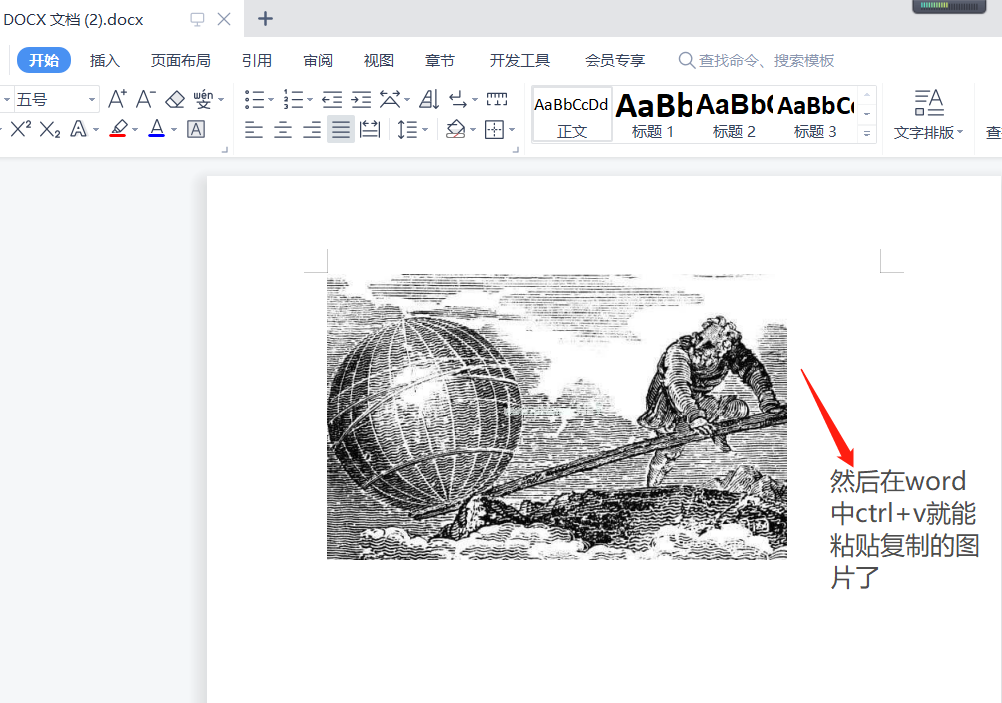Click the paragraph sort icon
Viewport: 1002px width, 703px height.
click(428, 99)
